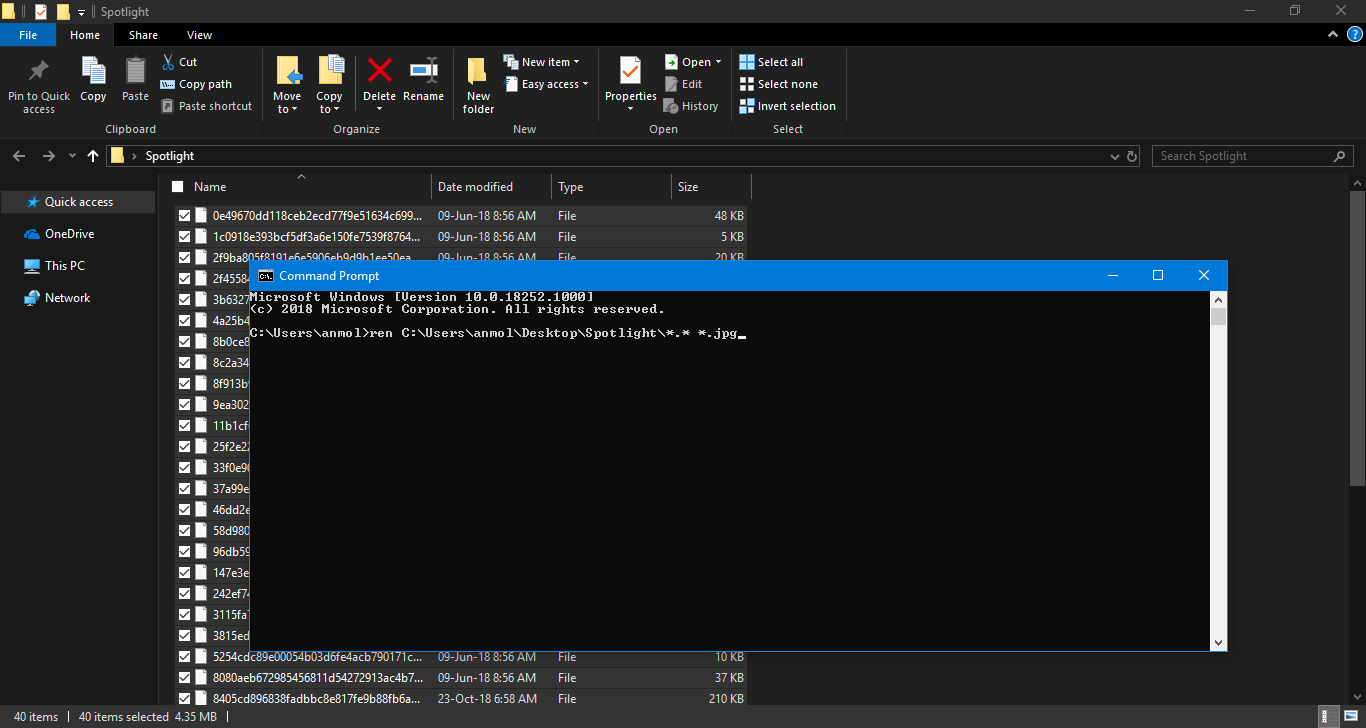This screenshot has height=728, width=1366.
Task: Open the File menu tab
Action: pos(28,35)
